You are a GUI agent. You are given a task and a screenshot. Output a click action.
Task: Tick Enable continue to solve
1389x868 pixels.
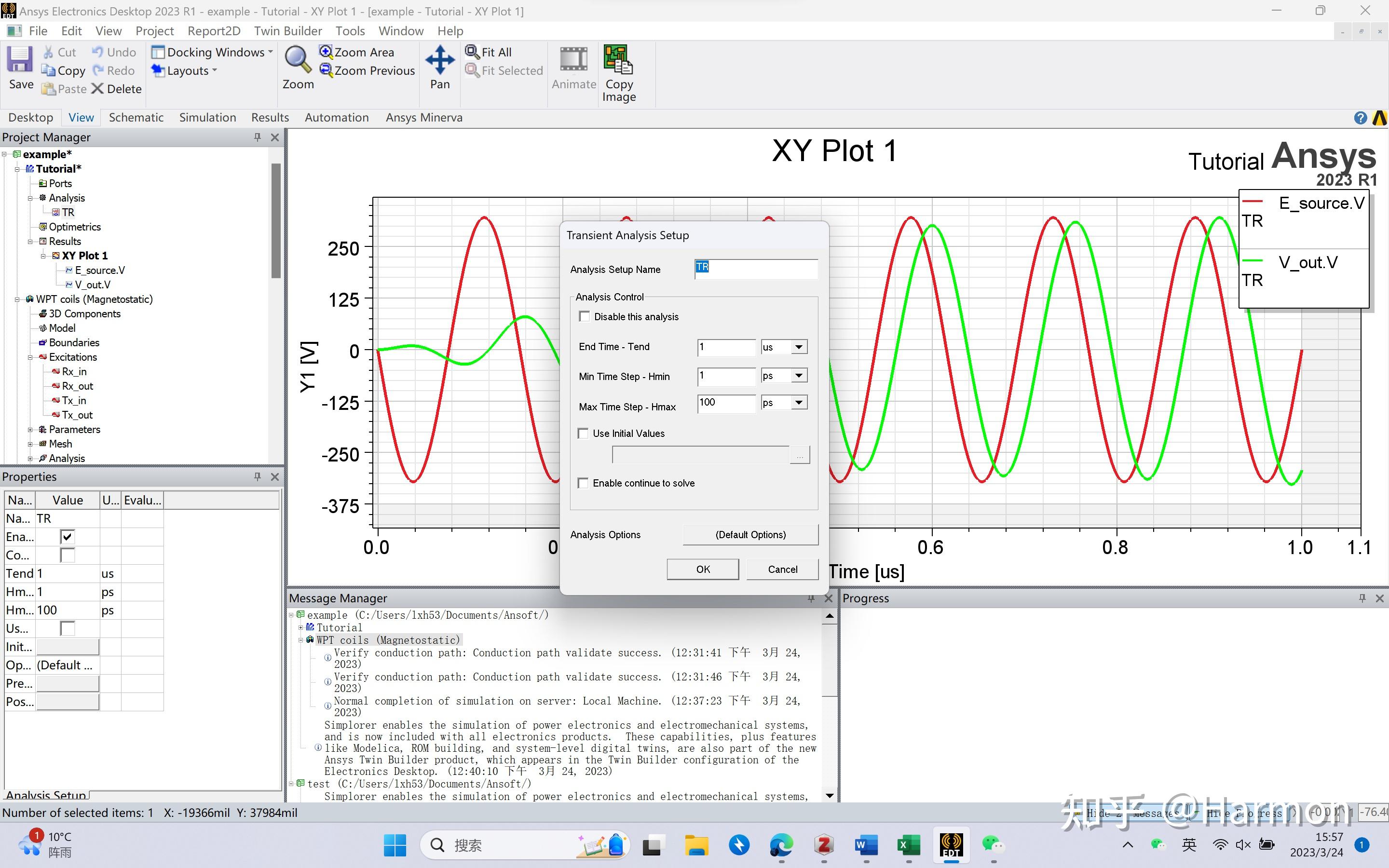coord(583,483)
